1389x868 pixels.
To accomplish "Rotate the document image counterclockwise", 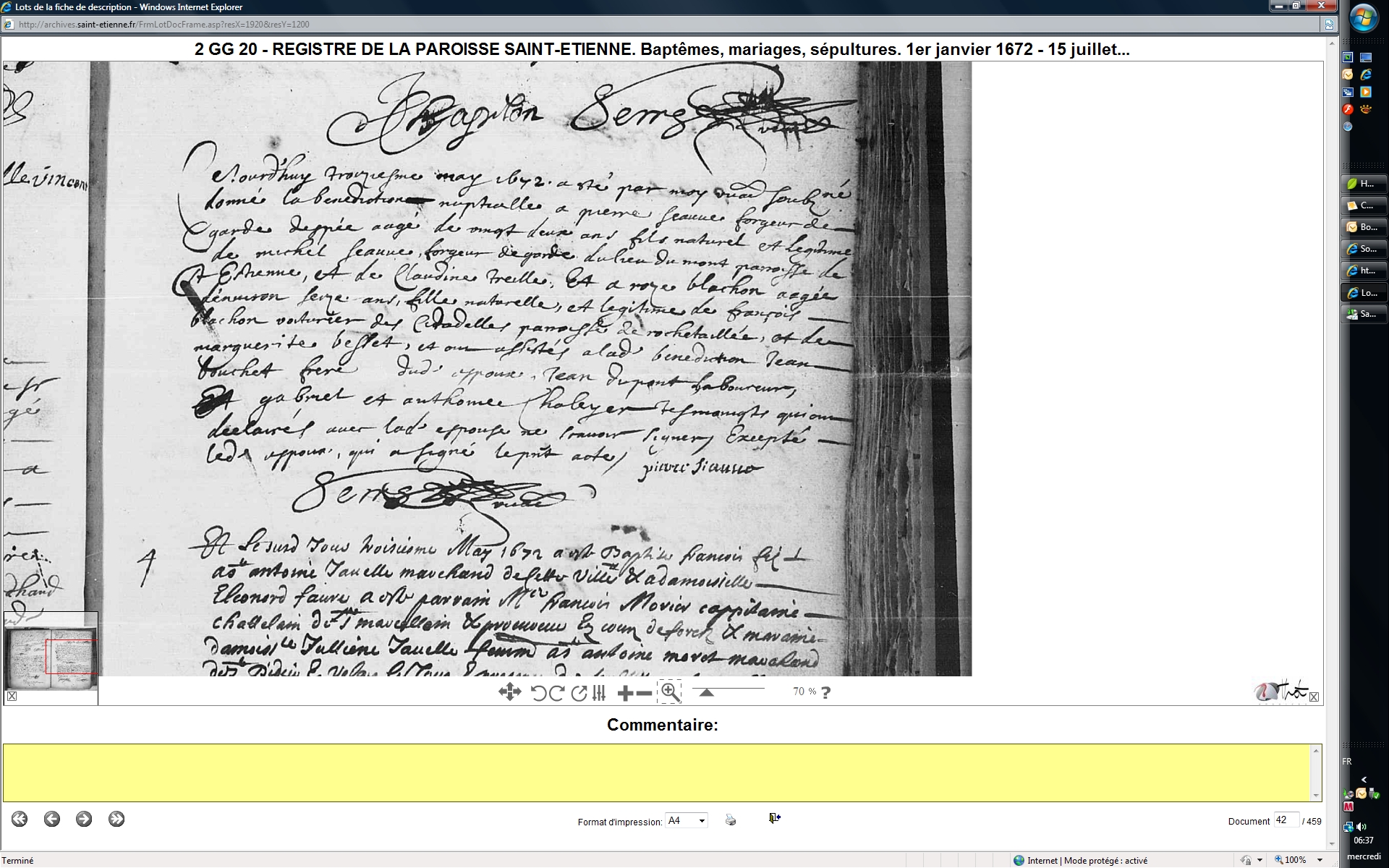I will pyautogui.click(x=538, y=693).
